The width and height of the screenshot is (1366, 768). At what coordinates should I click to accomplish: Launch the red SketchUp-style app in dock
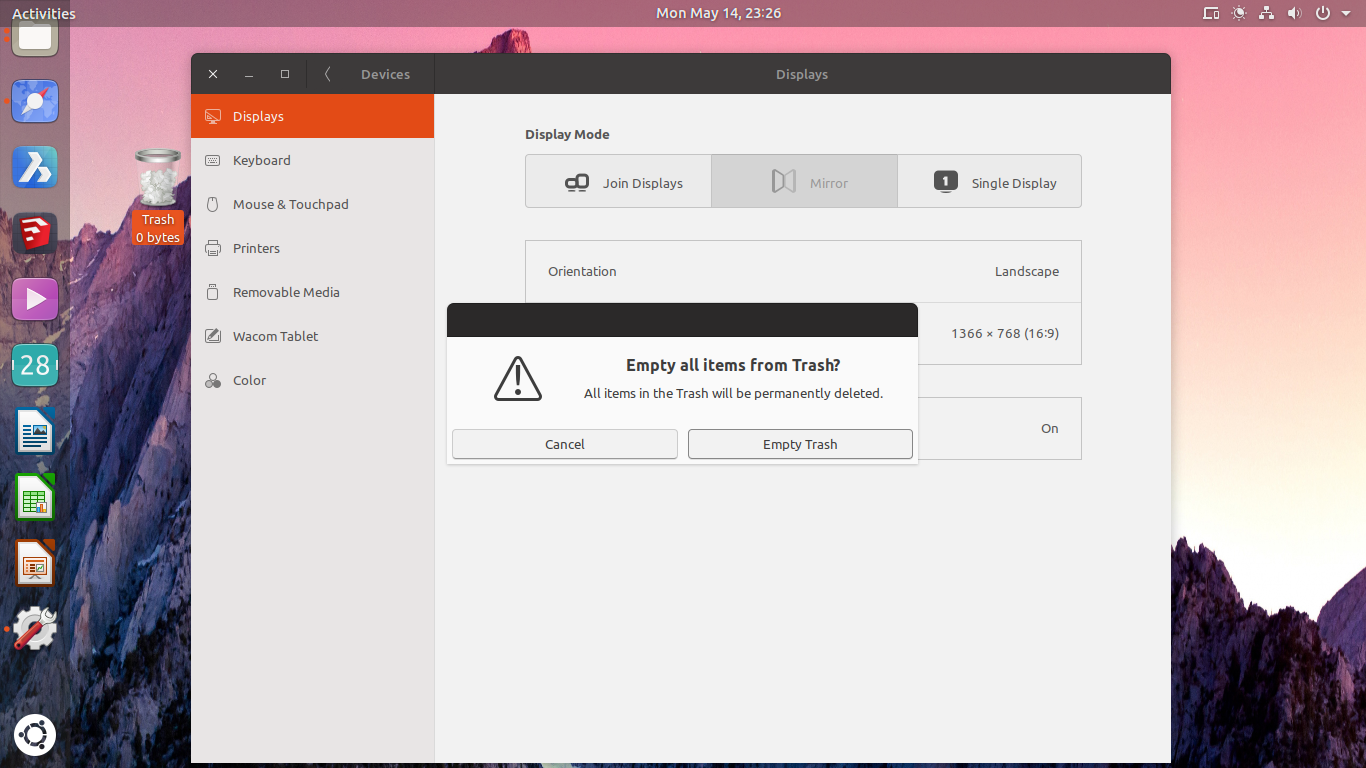pyautogui.click(x=35, y=233)
